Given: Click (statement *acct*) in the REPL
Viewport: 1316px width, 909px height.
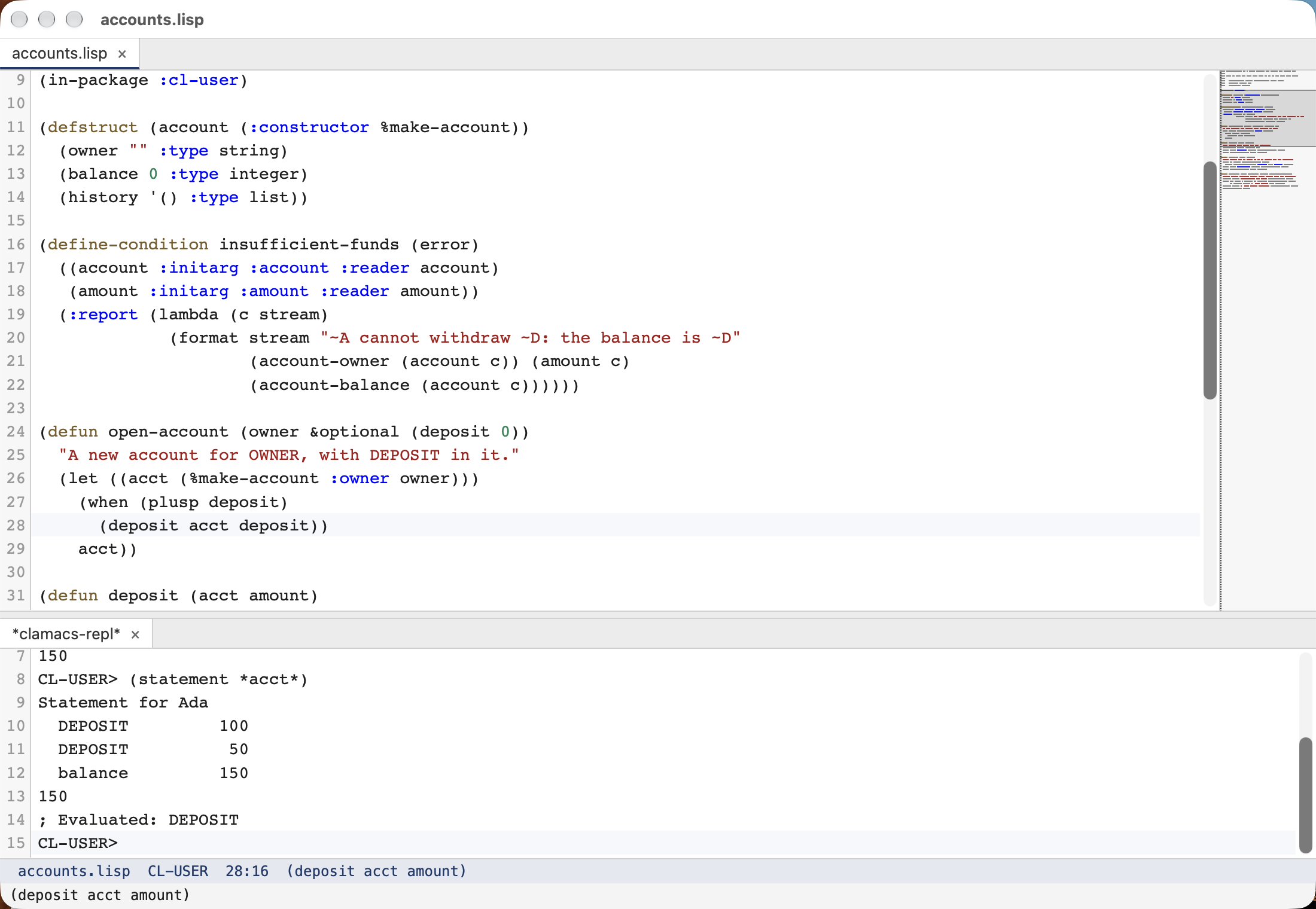Looking at the screenshot, I should [x=218, y=679].
